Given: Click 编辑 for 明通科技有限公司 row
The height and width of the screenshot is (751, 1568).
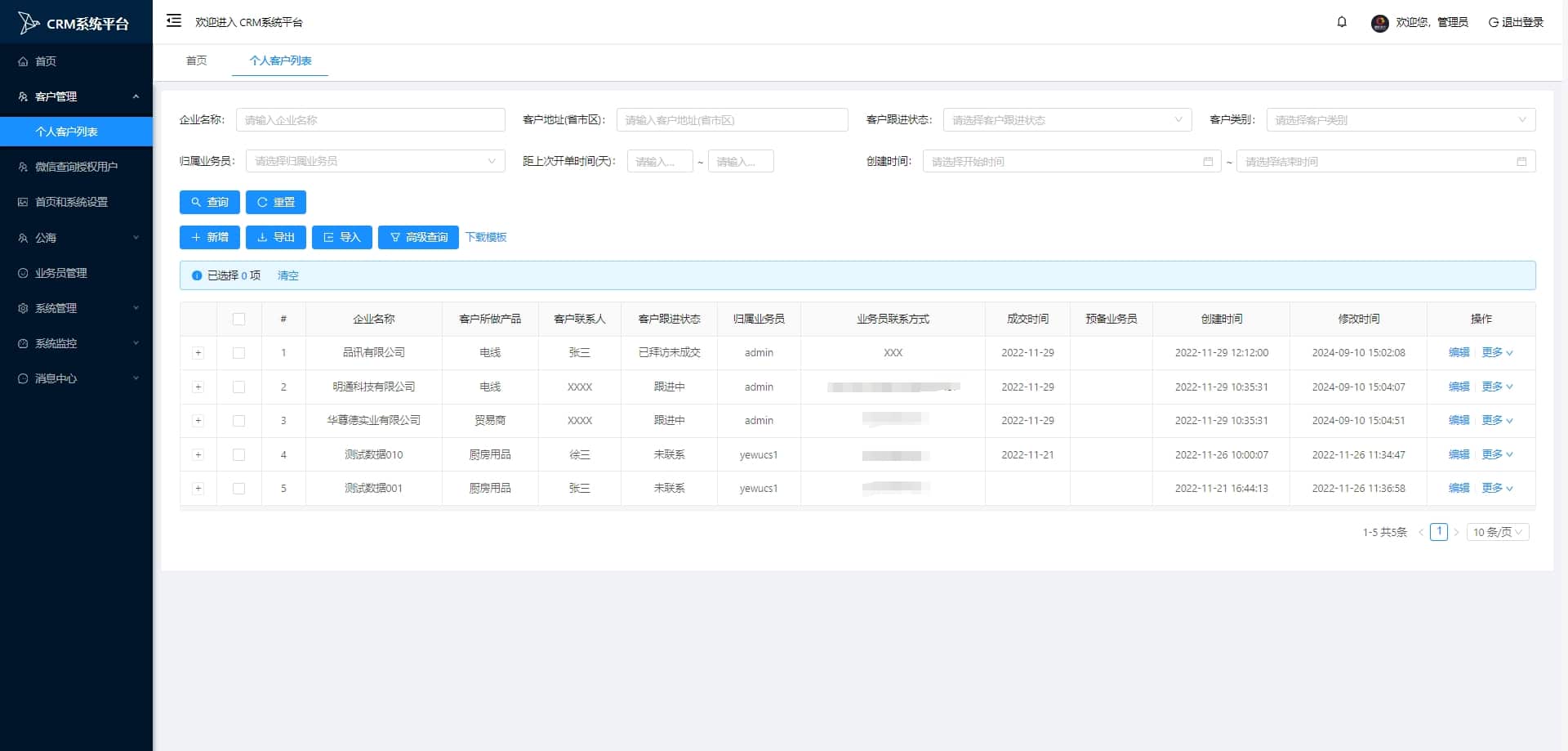Looking at the screenshot, I should (x=1459, y=387).
